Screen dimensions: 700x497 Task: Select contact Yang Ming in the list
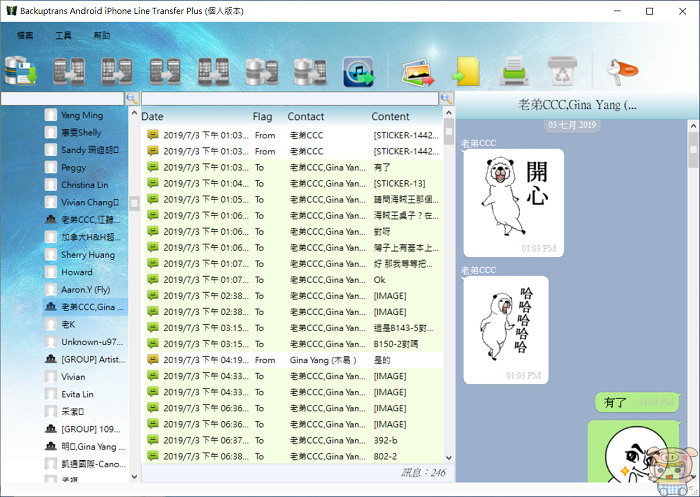pyautogui.click(x=82, y=115)
